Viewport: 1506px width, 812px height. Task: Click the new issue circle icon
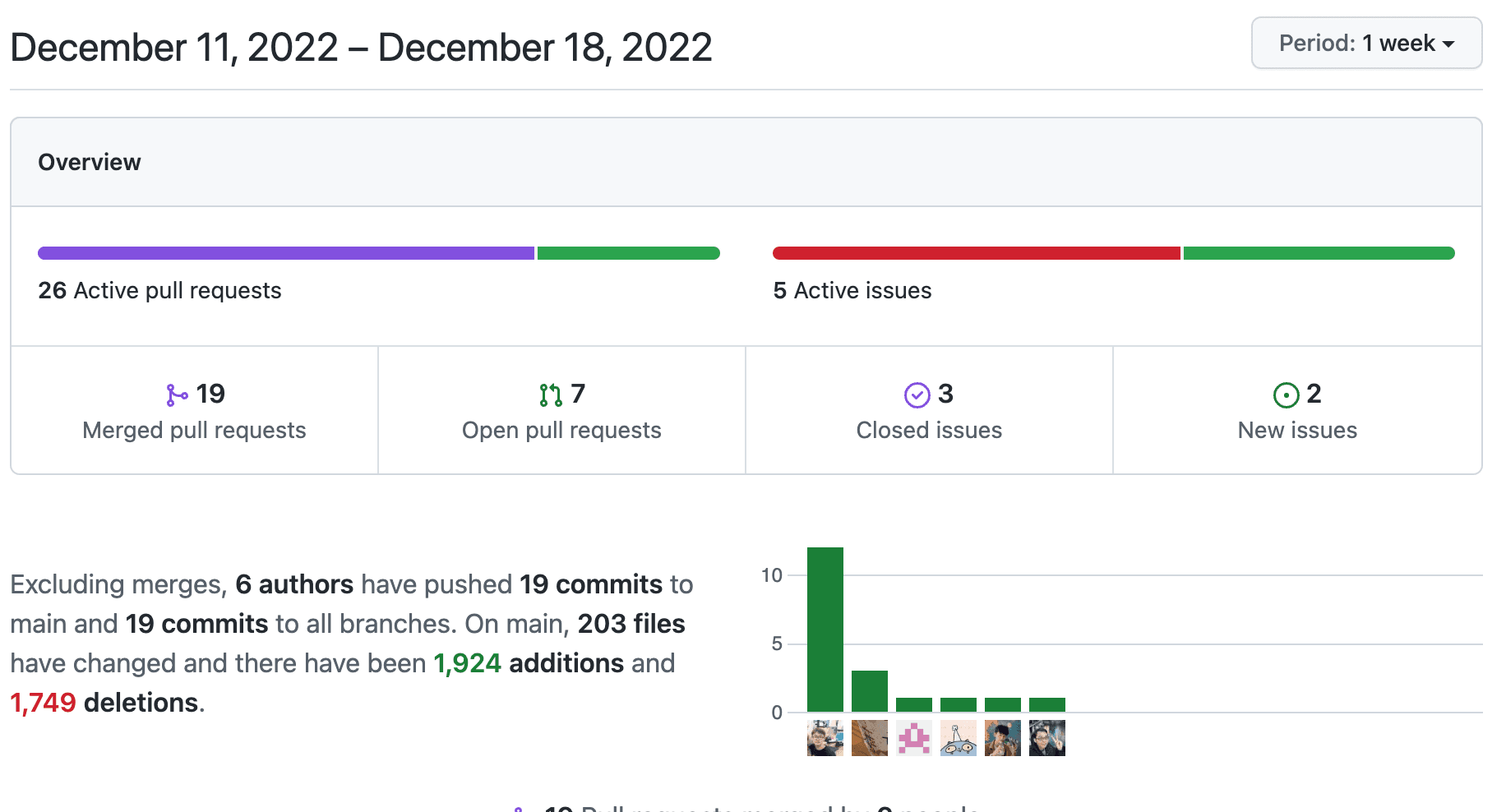1286,395
